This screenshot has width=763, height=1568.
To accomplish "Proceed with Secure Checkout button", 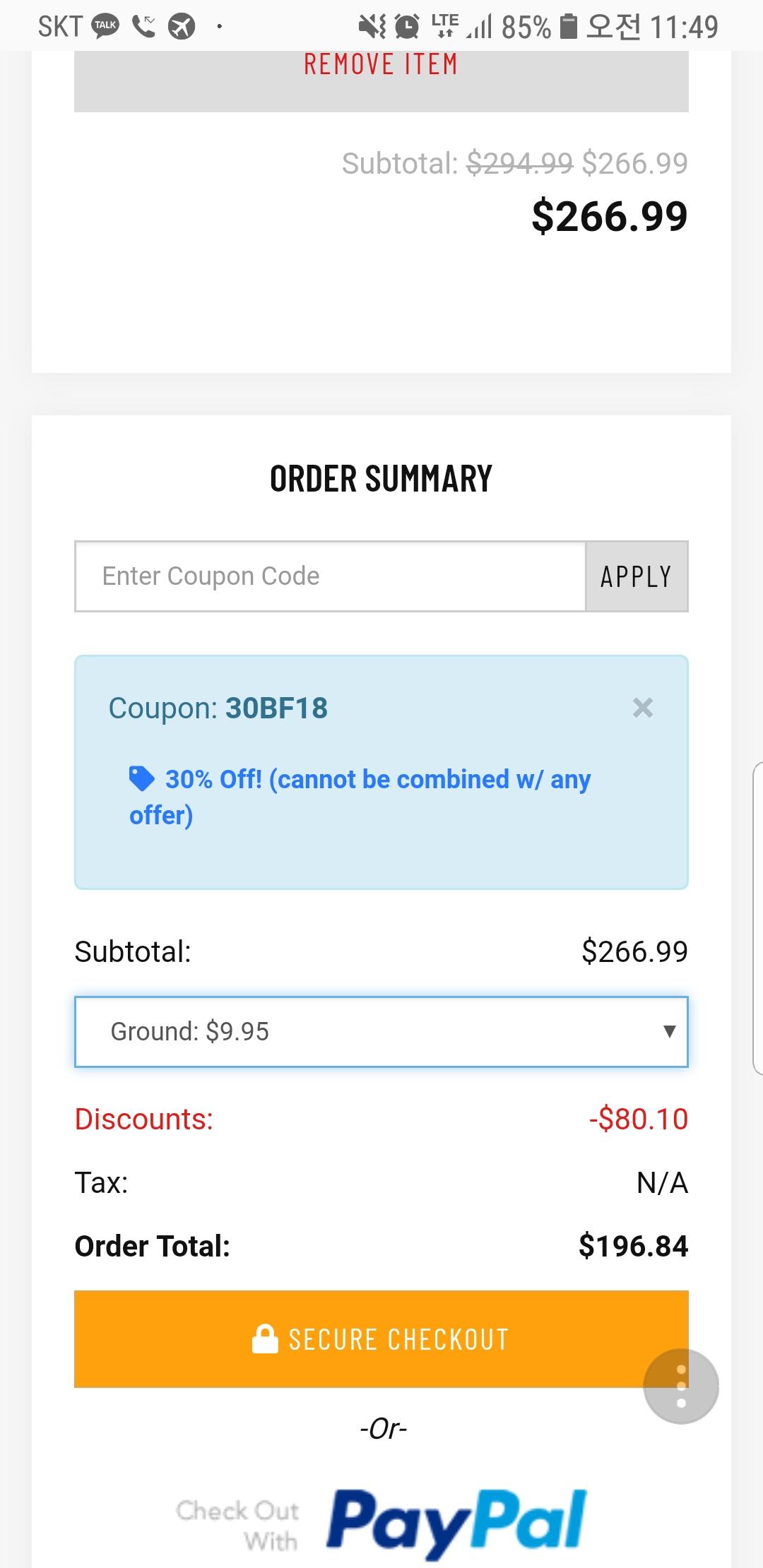I will [381, 1338].
